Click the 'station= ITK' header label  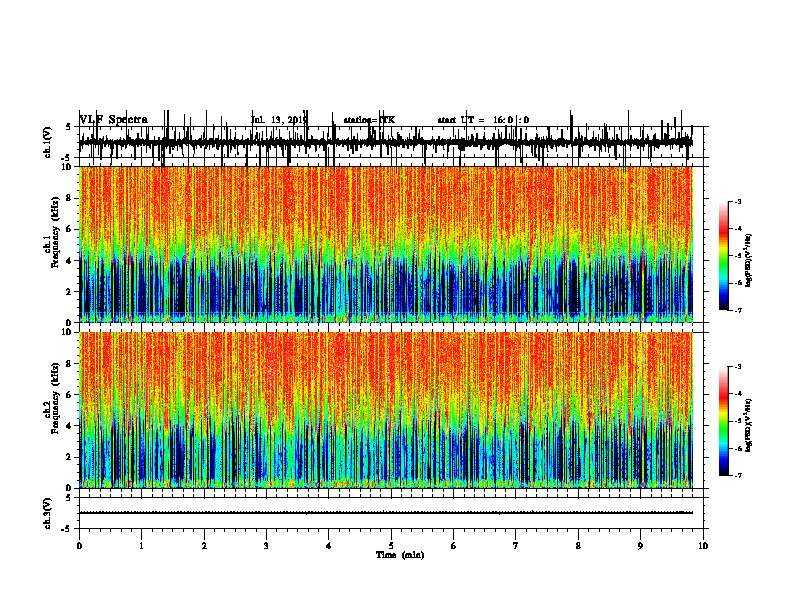click(x=369, y=120)
